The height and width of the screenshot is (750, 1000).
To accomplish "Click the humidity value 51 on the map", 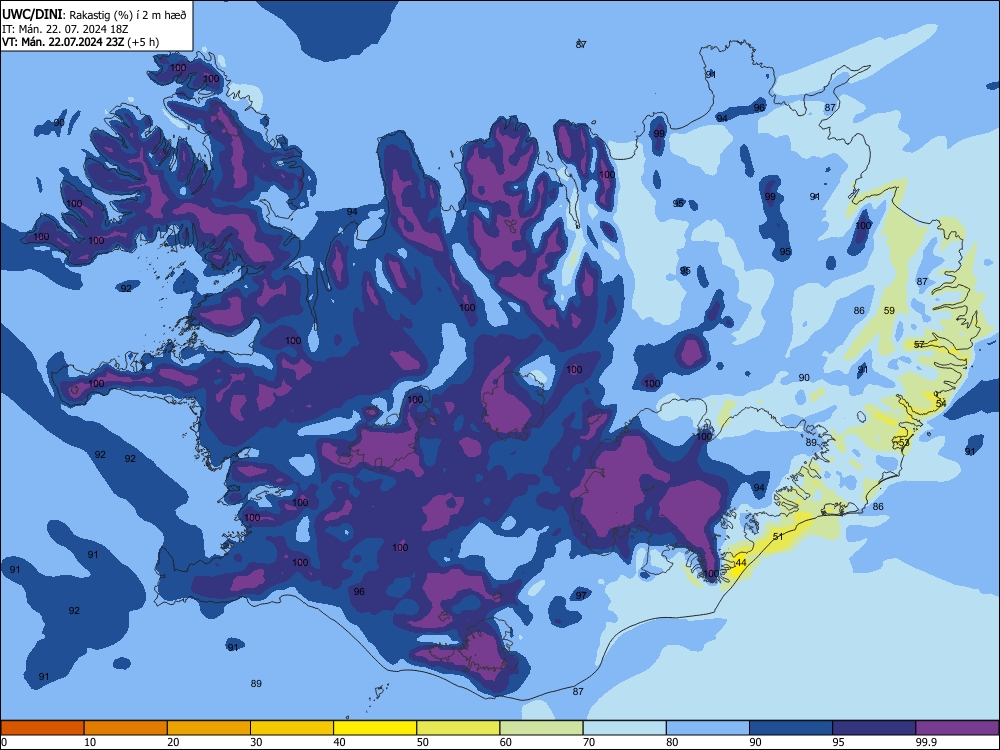I will [777, 536].
